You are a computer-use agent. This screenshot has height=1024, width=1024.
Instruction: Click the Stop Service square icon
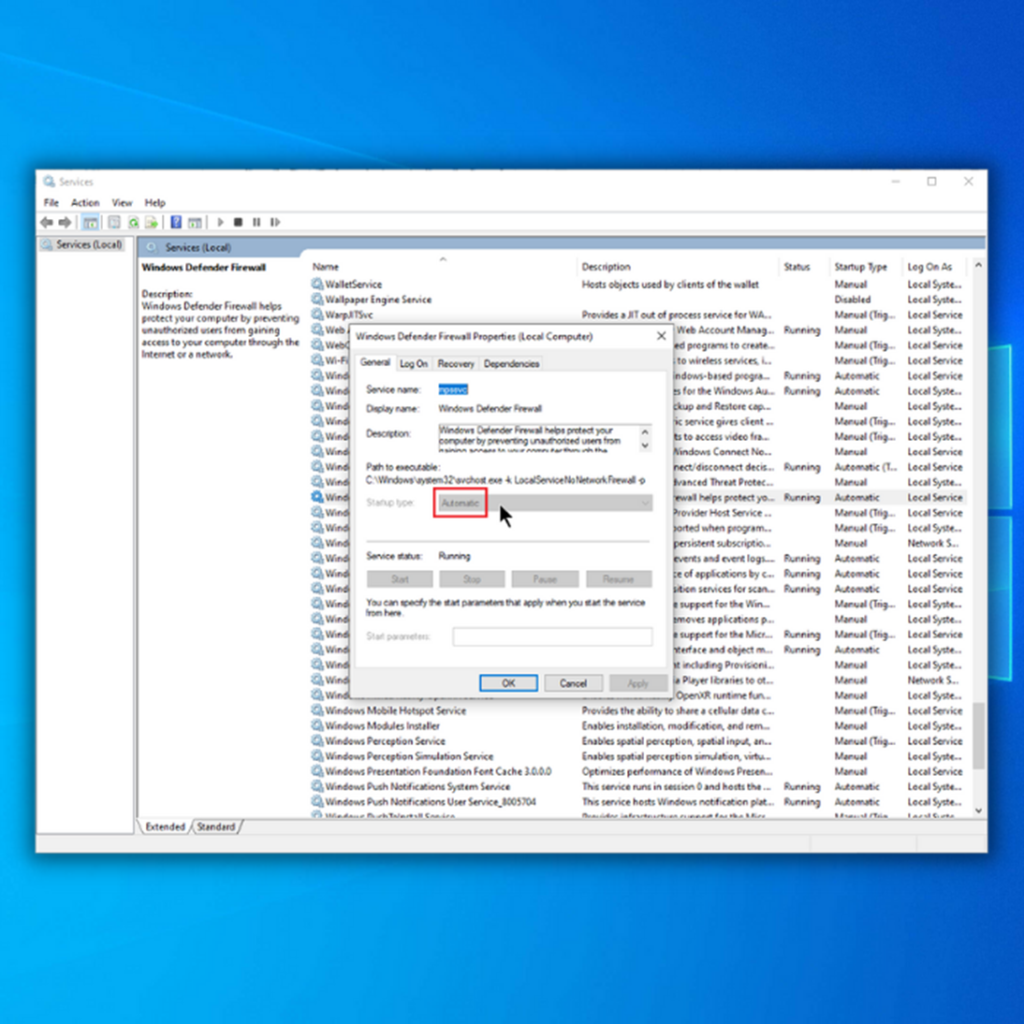coord(238,222)
